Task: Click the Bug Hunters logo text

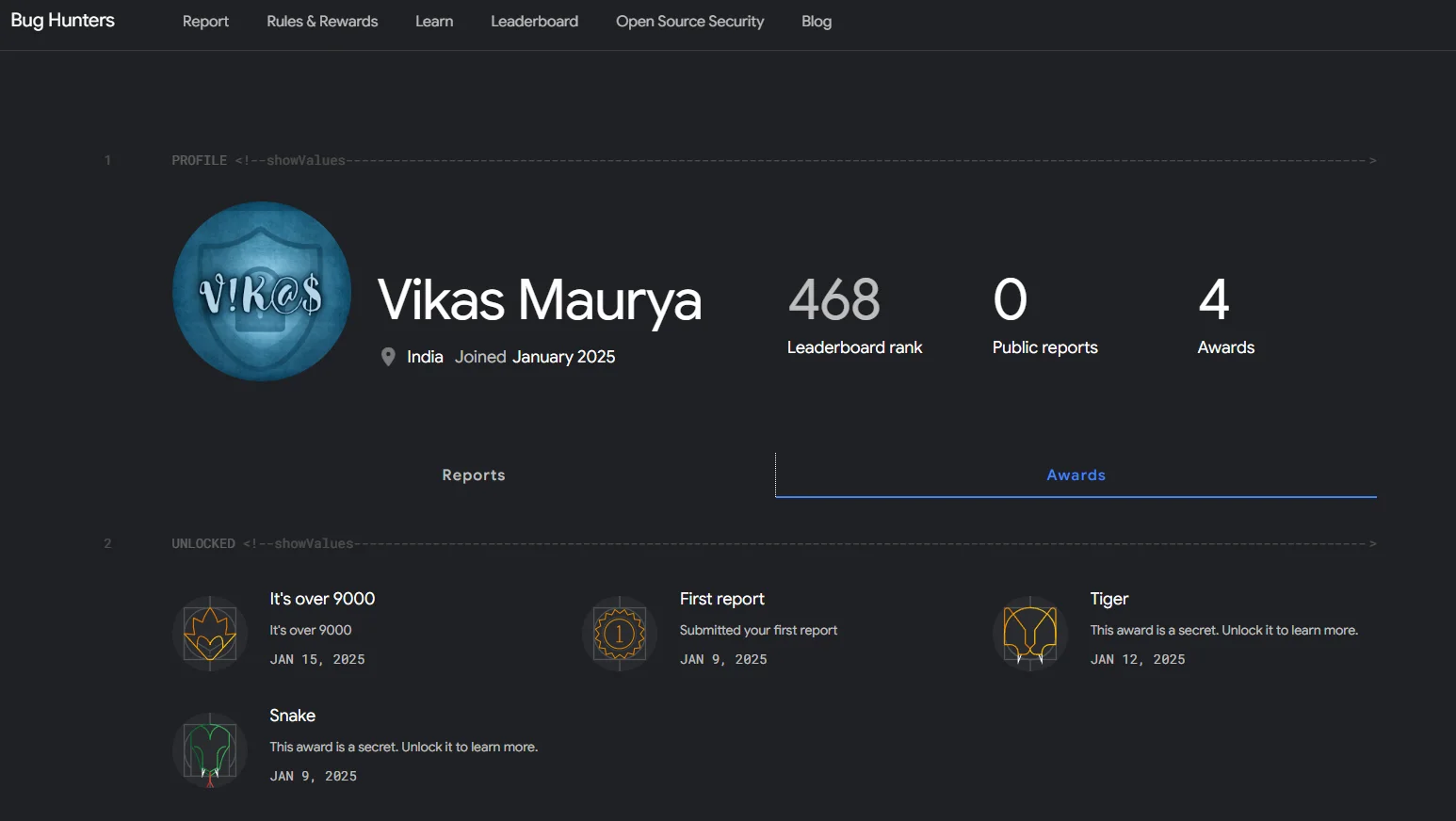Action: [x=62, y=21]
